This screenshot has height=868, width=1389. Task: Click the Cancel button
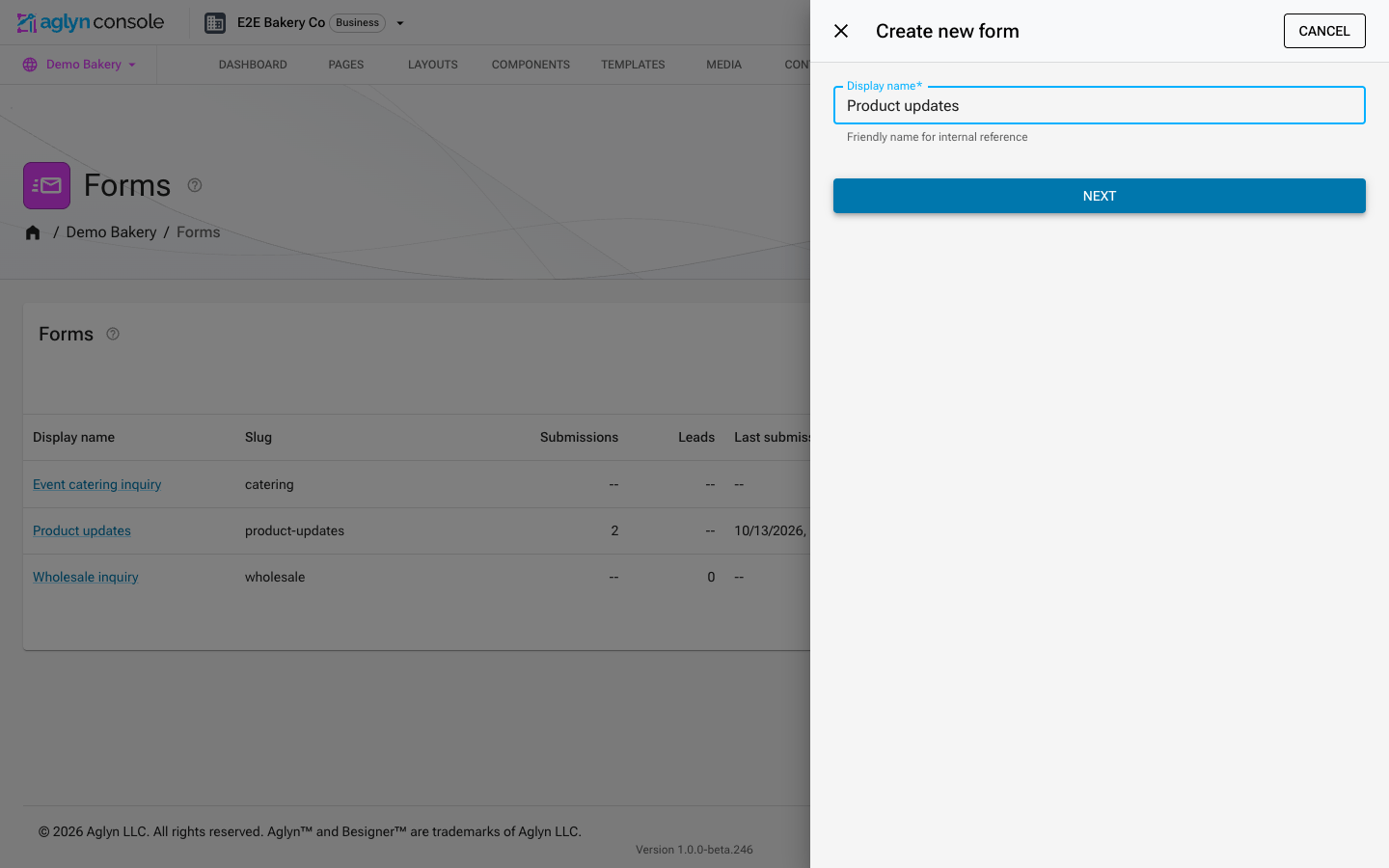pos(1324,31)
